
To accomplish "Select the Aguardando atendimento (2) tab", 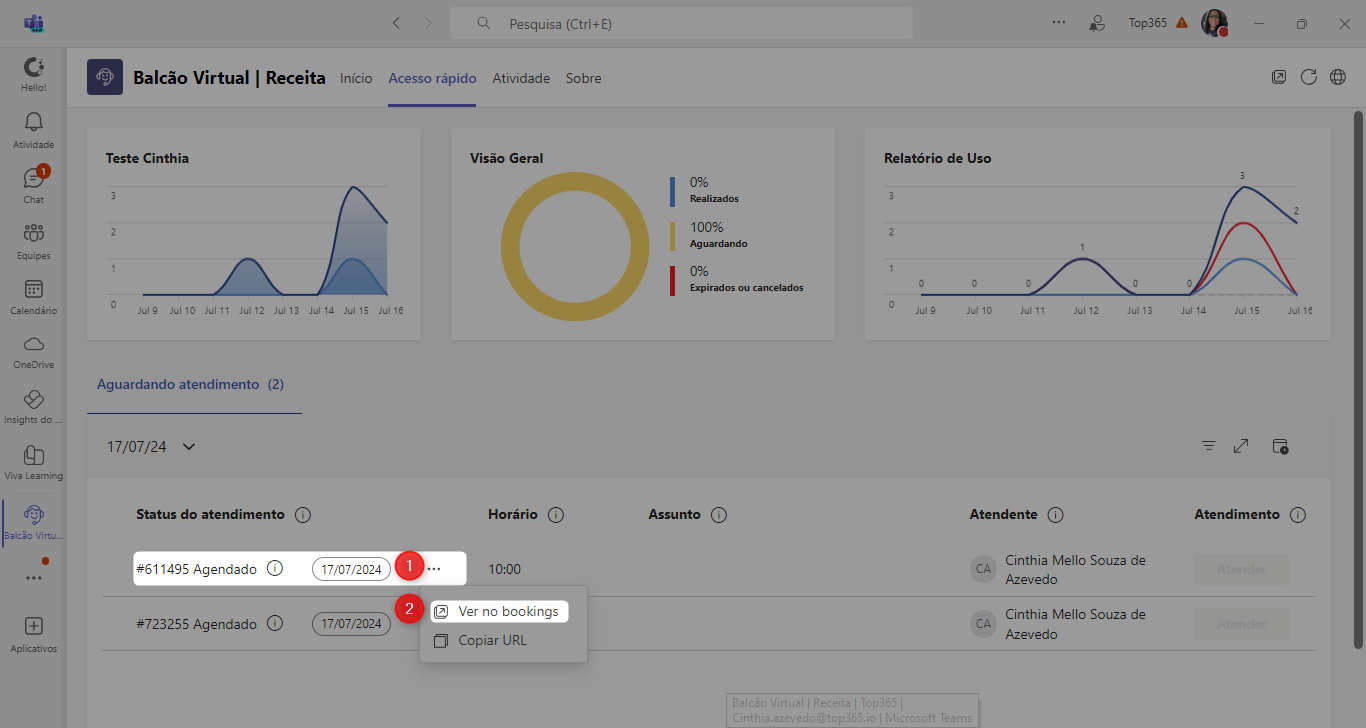I will (x=191, y=384).
